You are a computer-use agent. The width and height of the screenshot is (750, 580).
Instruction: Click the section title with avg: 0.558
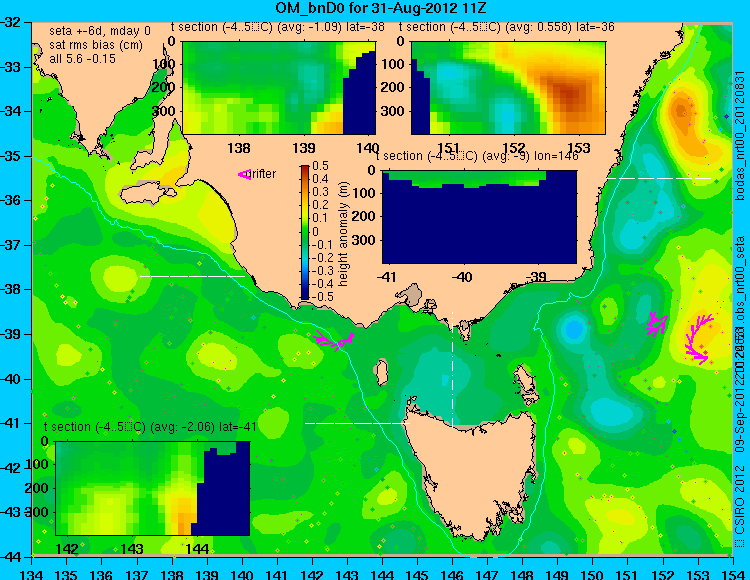[507, 27]
